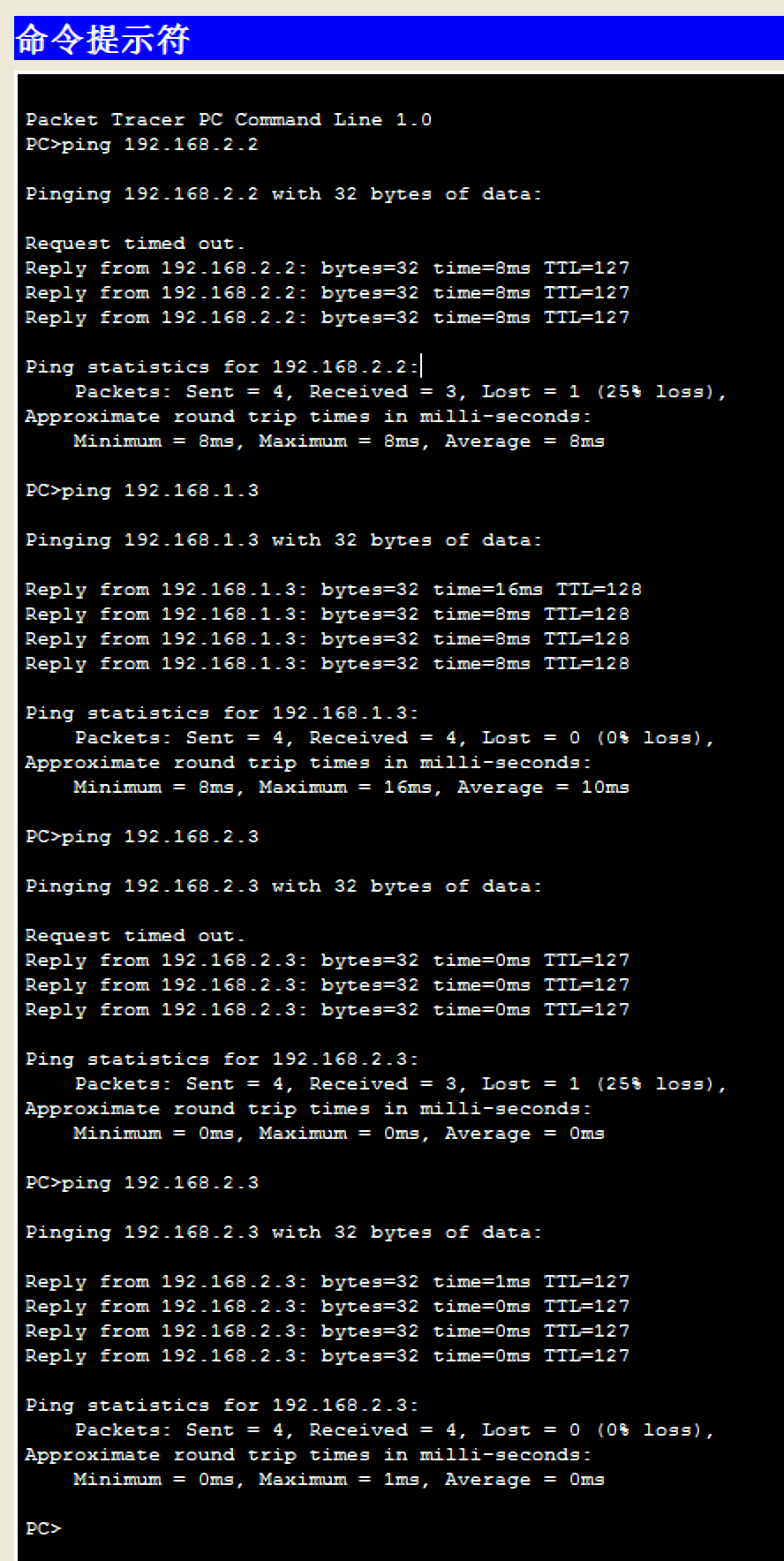Click Pinging 192.168.1.3 with 32 bytes line

coord(283,539)
